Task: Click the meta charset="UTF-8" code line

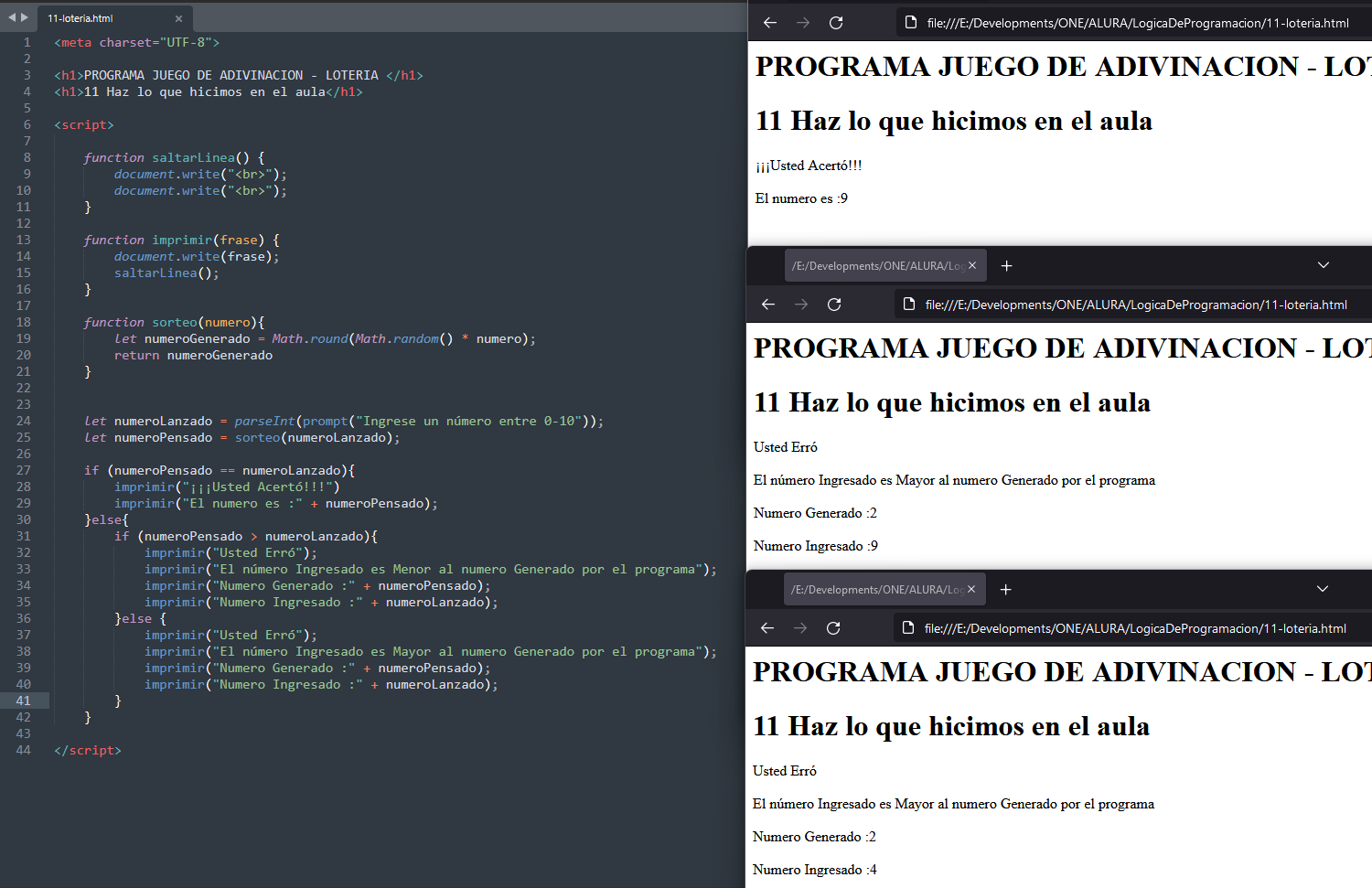Action: tap(136, 42)
